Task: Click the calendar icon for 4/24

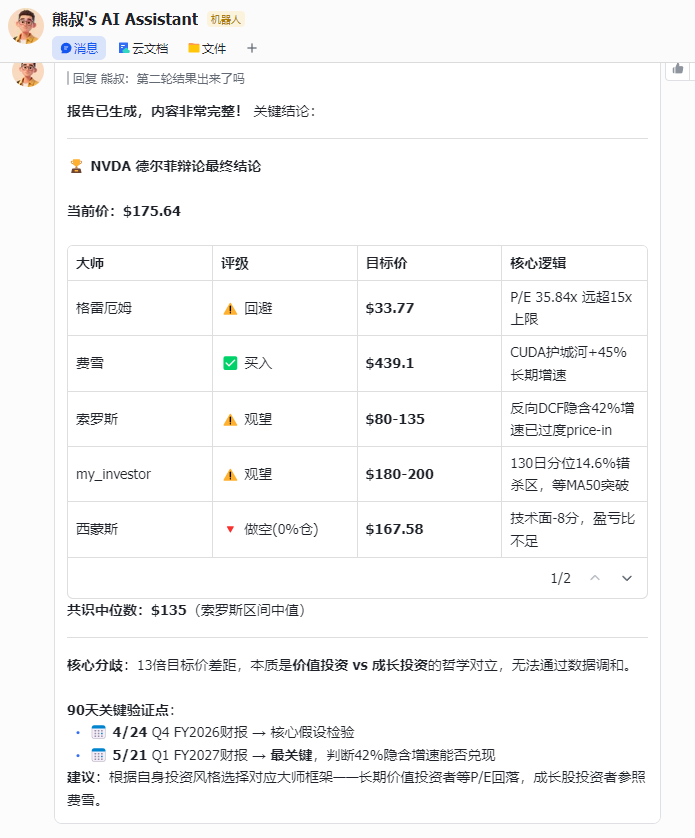Action: tap(98, 732)
